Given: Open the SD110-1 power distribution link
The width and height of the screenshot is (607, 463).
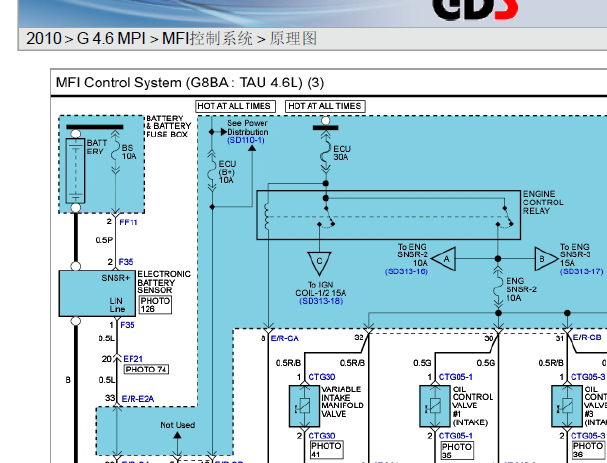Looking at the screenshot, I should [246, 140].
